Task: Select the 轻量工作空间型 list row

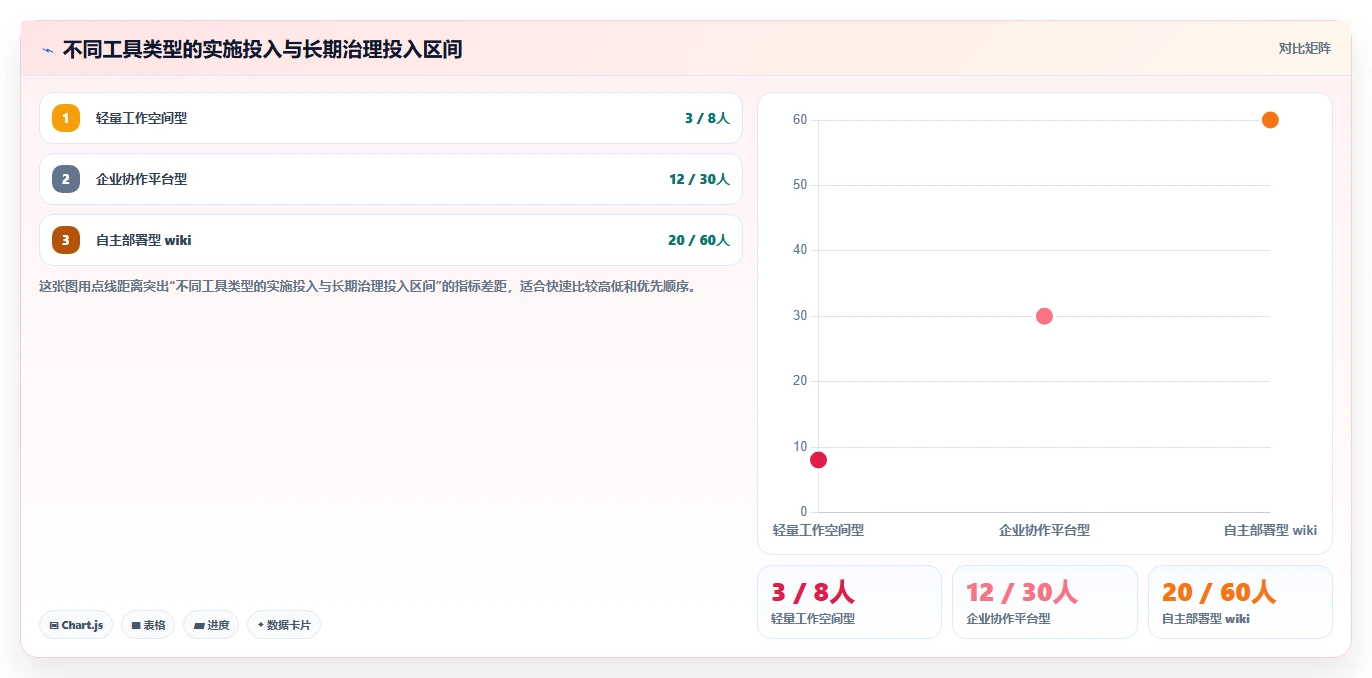Action: coord(391,118)
